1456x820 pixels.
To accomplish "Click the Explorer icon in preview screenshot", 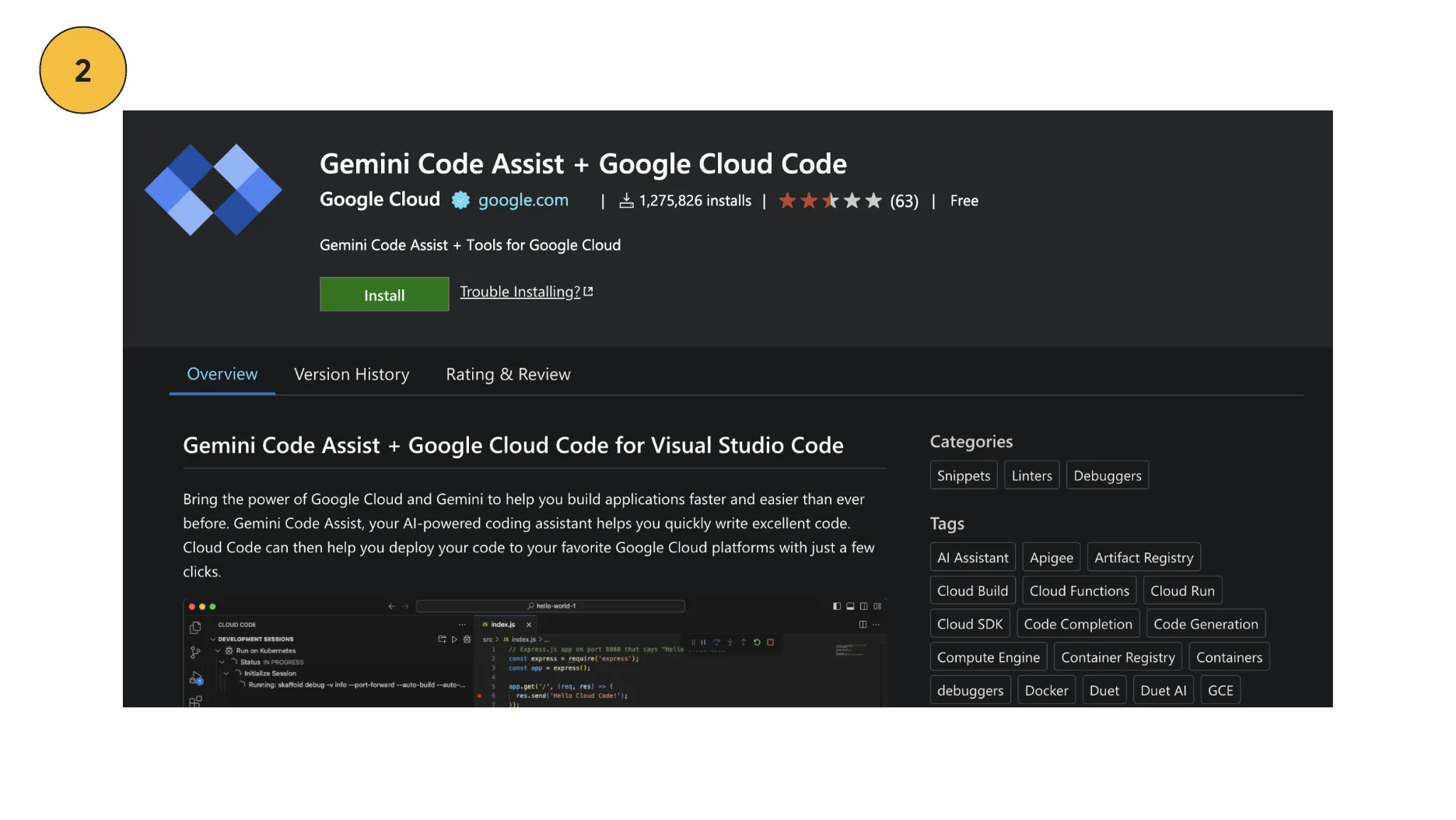I will [x=195, y=627].
